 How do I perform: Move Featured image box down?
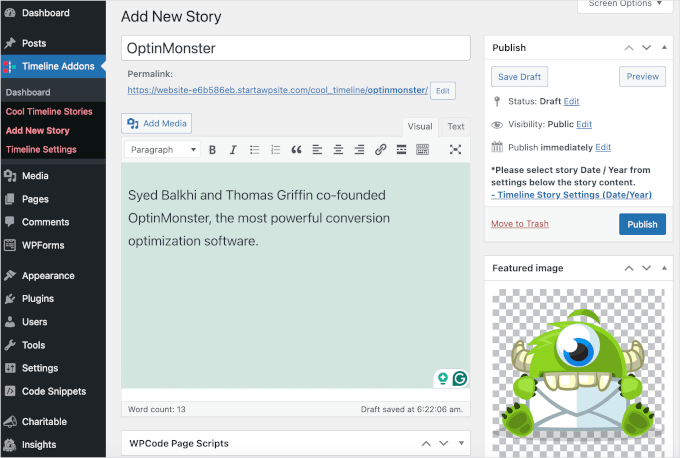[647, 268]
